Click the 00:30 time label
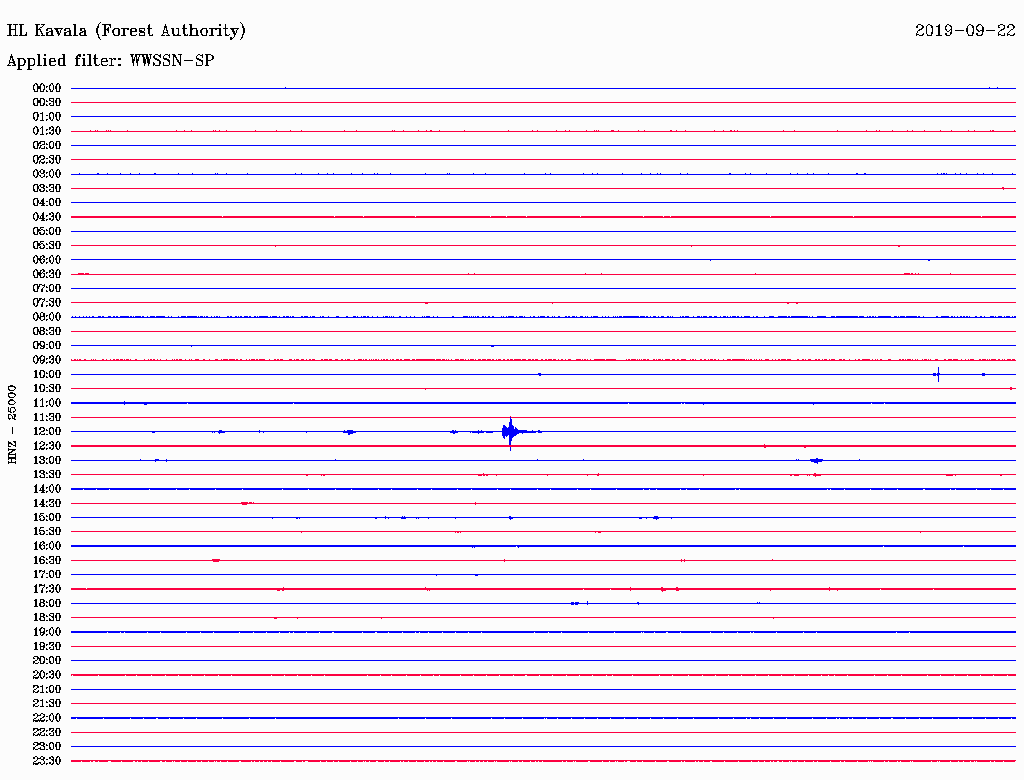This screenshot has height=780, width=1024. [x=47, y=102]
